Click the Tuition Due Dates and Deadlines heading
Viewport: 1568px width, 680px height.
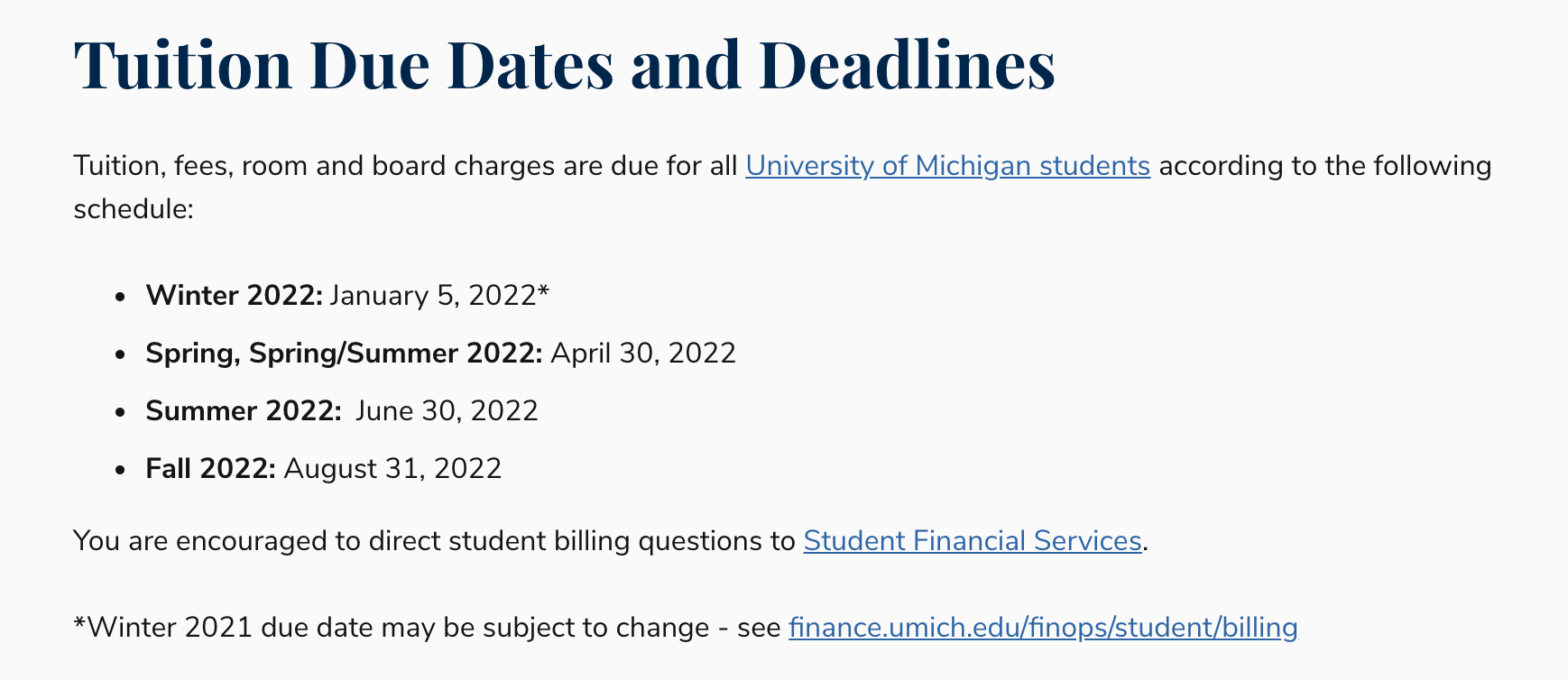[x=565, y=65]
